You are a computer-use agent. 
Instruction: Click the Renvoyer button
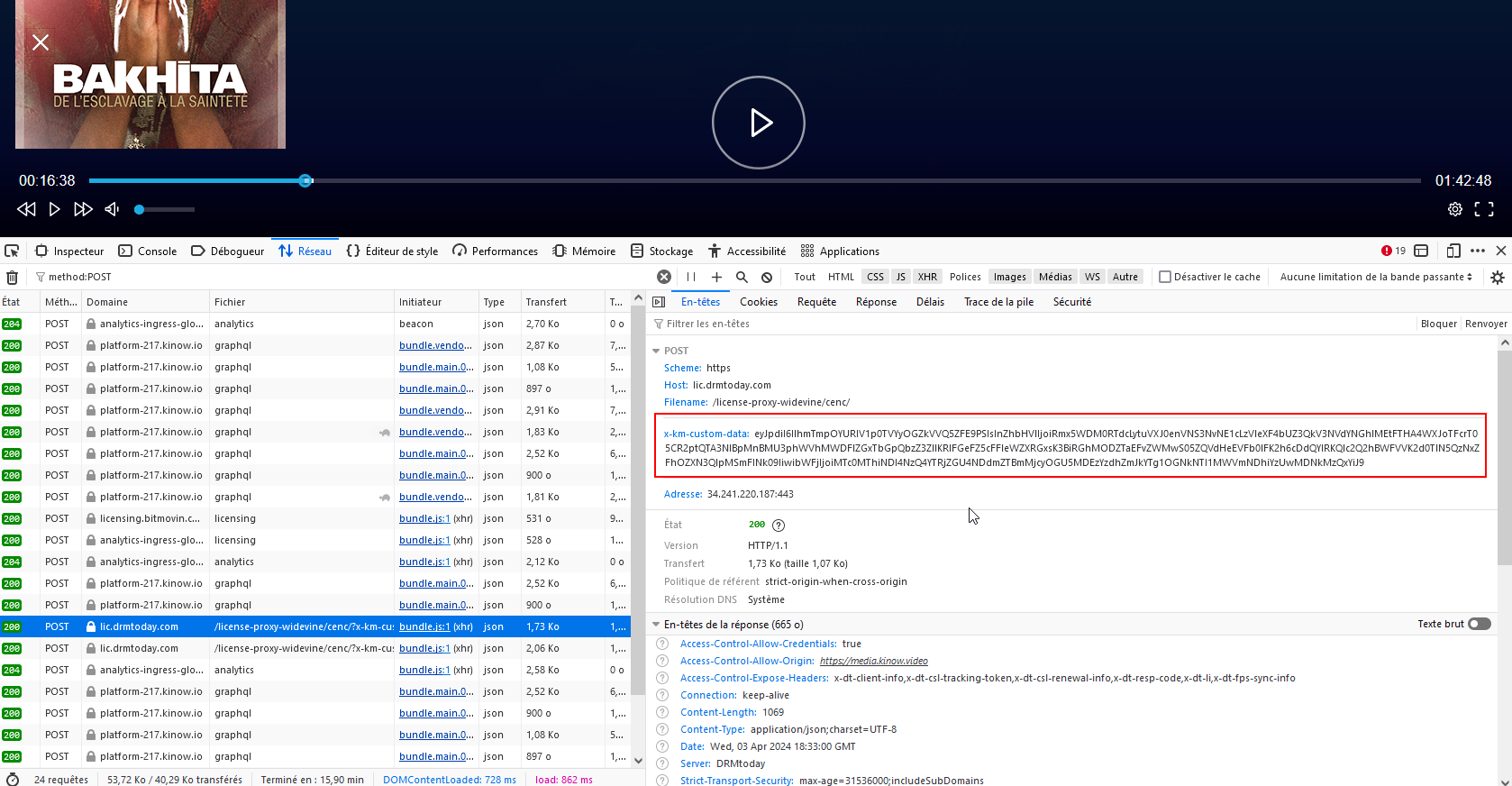pyautogui.click(x=1486, y=324)
